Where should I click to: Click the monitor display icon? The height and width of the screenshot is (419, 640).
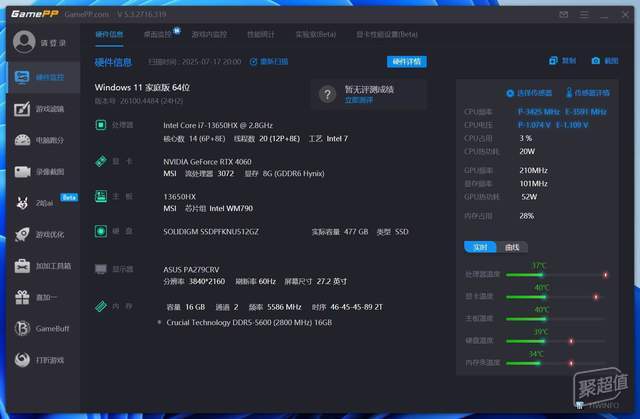[x=101, y=269]
